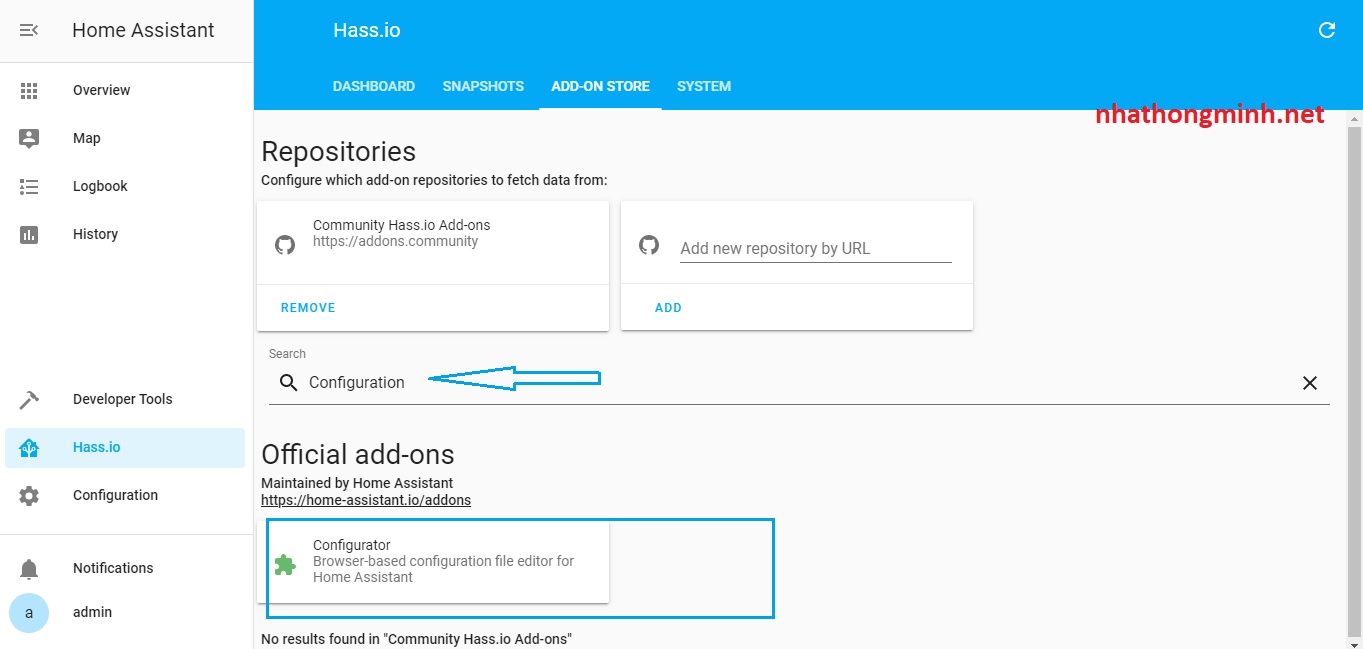This screenshot has width=1363, height=649.
Task: Click the ADD repository button
Action: pos(668,308)
